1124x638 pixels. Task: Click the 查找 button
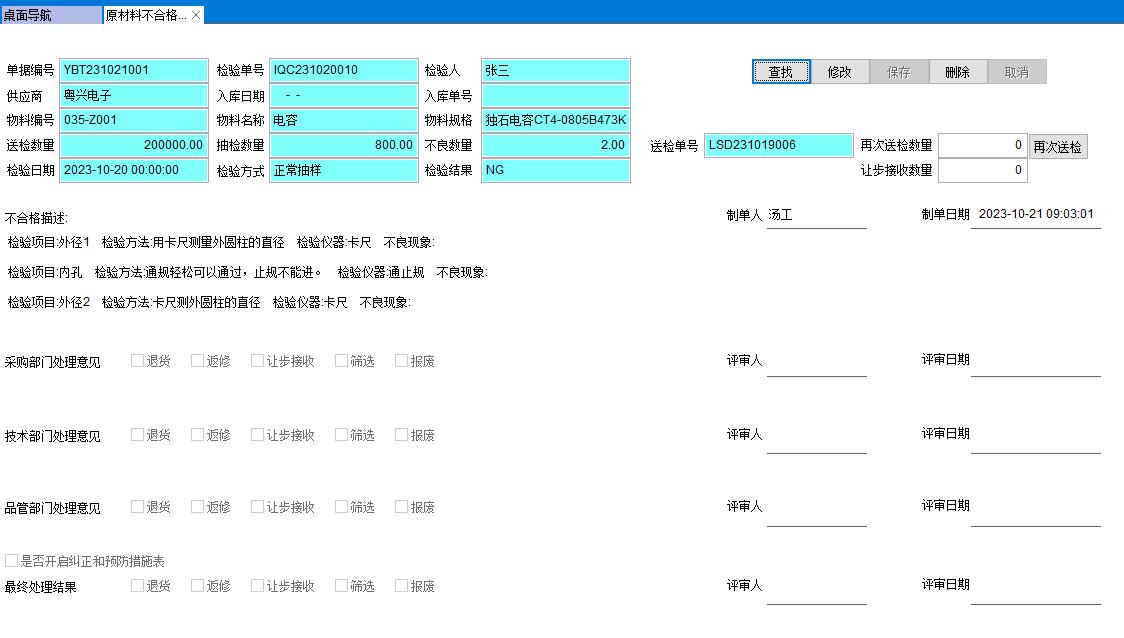pyautogui.click(x=781, y=72)
